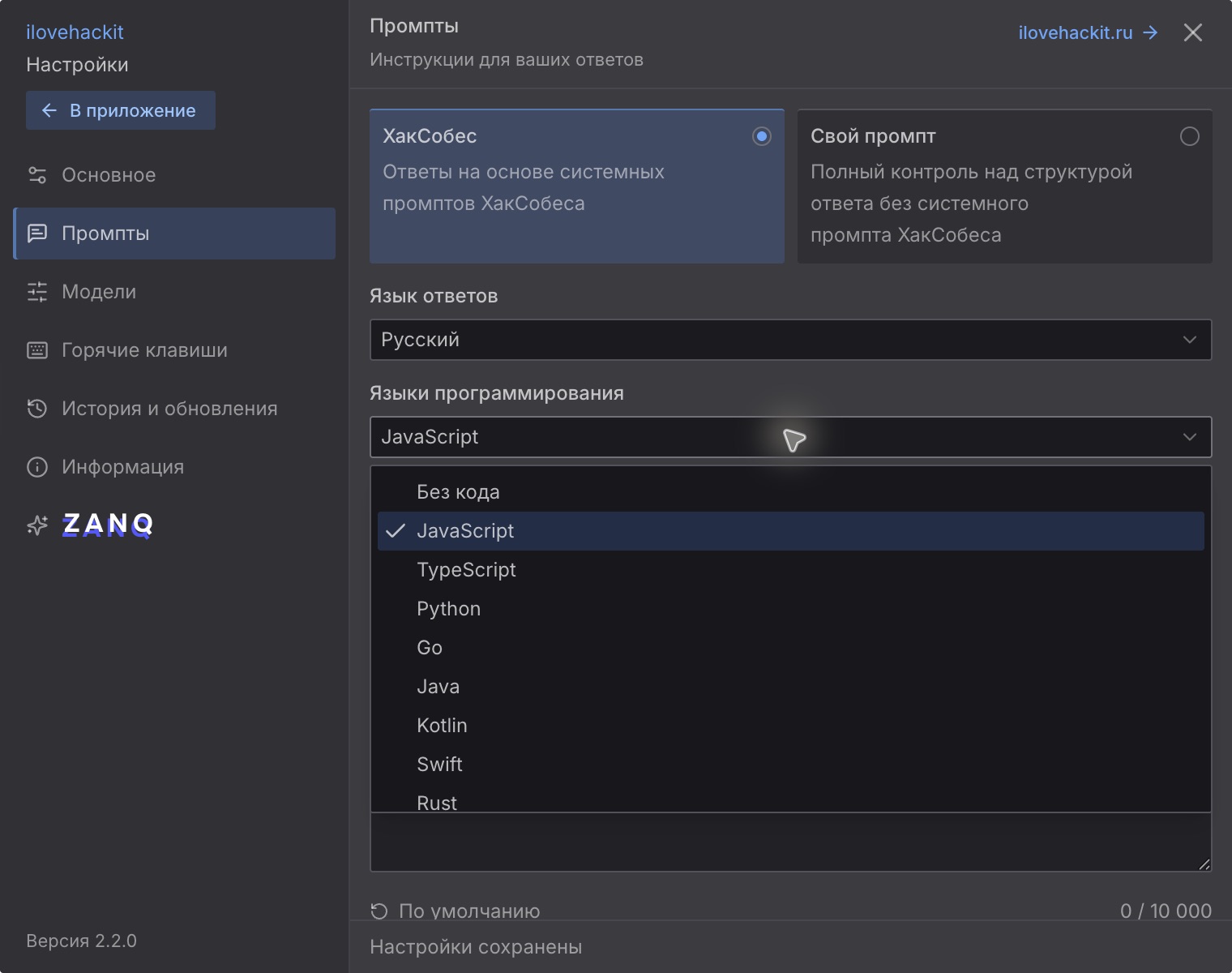Choose Без кода from the language list
The image size is (1232, 973).
tap(790, 492)
